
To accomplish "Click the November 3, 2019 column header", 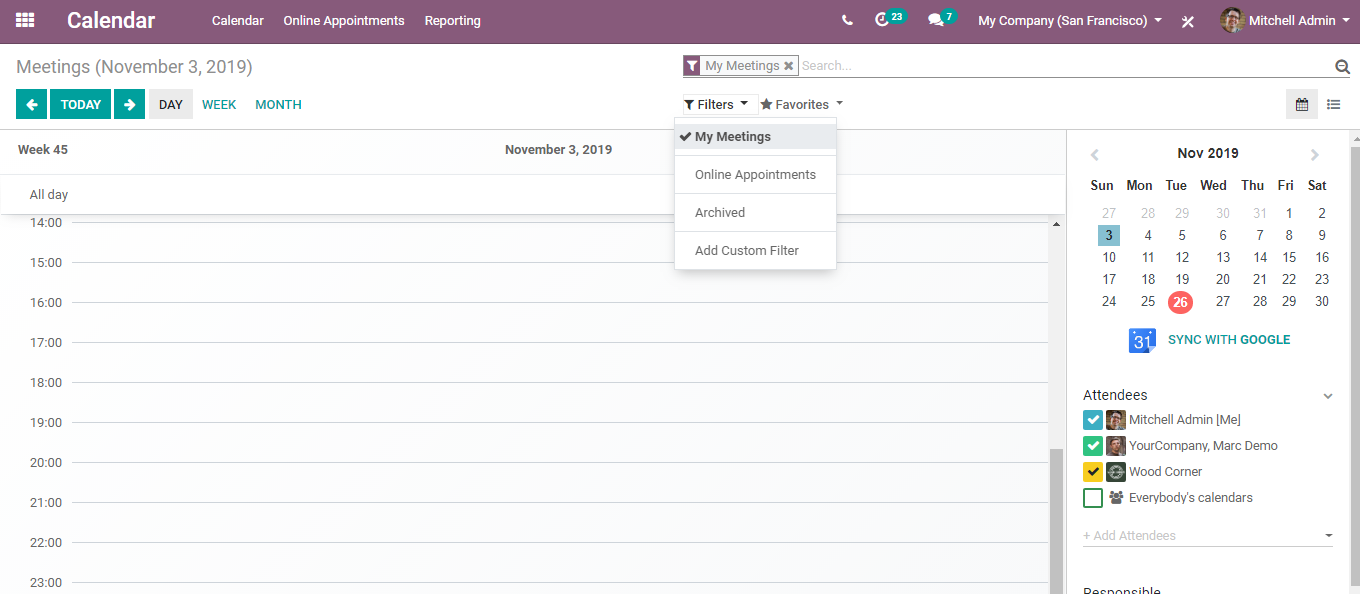I will pos(558,150).
